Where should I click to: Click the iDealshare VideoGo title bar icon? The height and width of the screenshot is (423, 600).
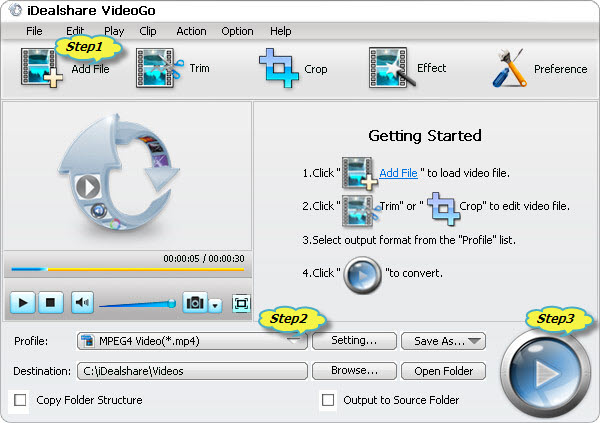coord(15,10)
